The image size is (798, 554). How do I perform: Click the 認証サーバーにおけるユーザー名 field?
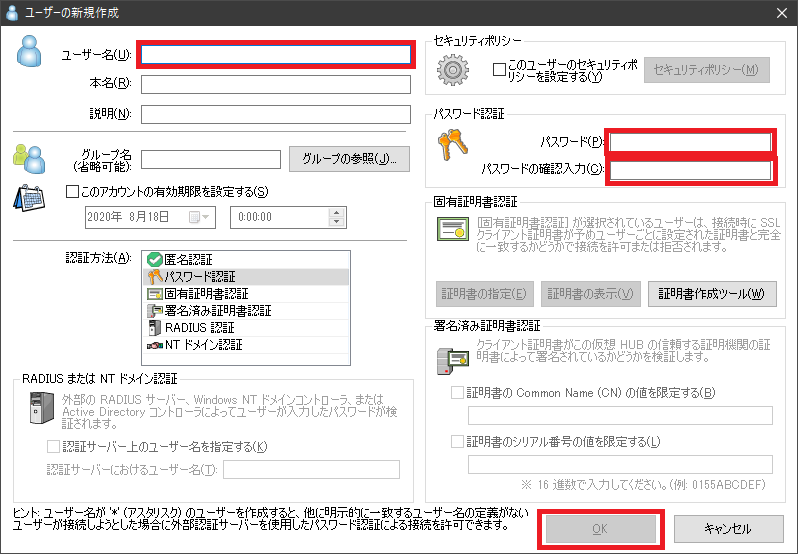tap(311, 469)
